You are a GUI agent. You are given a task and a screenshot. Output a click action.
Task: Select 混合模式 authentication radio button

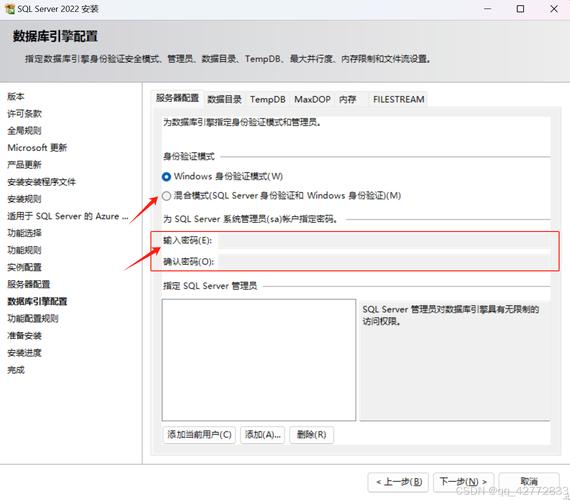coord(166,196)
